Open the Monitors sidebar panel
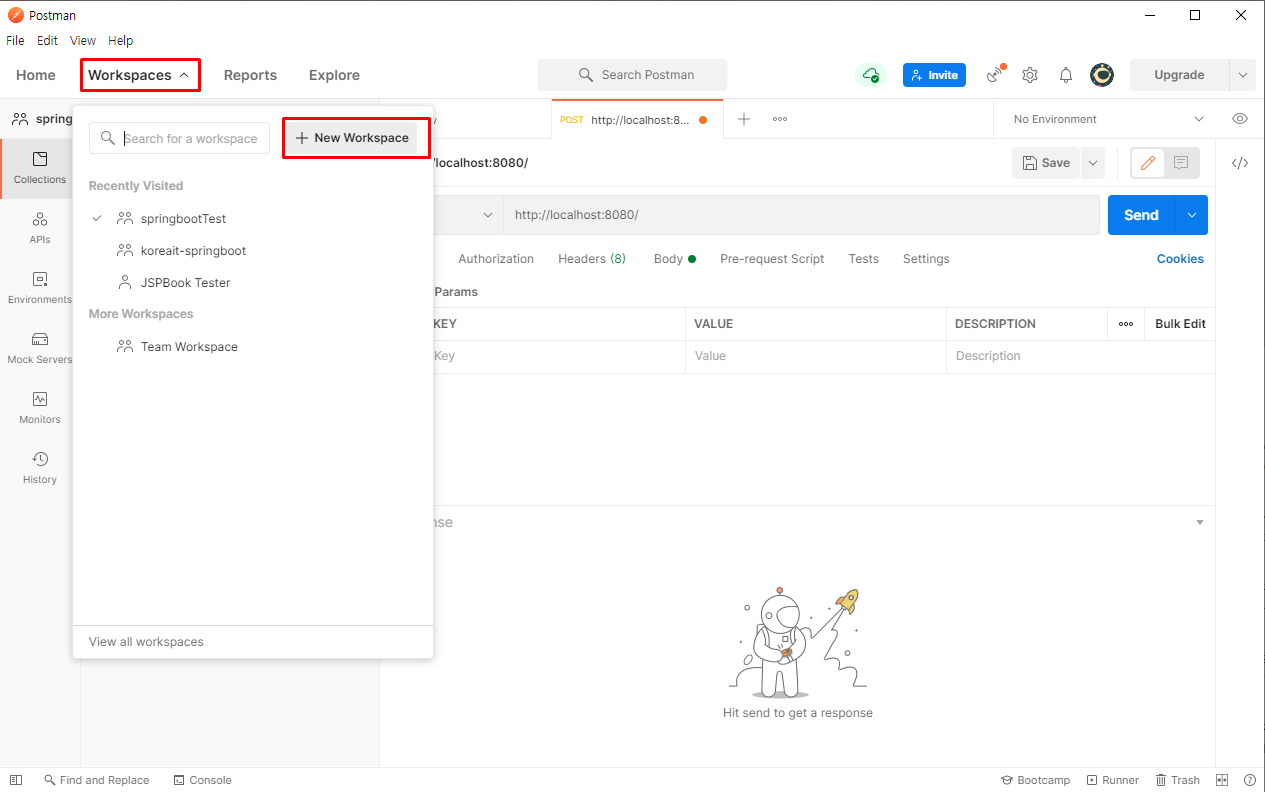The width and height of the screenshot is (1265, 792). click(40, 408)
